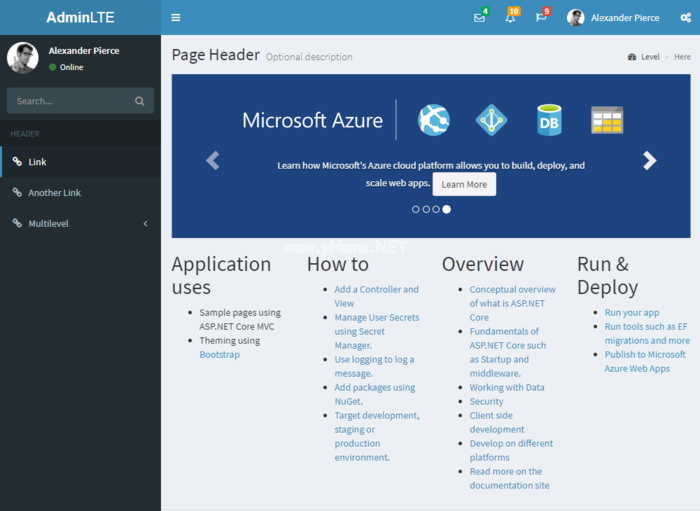Screen dimensions: 700x511
Task: Focus the sidebar Search field
Action: pyautogui.click(x=71, y=101)
